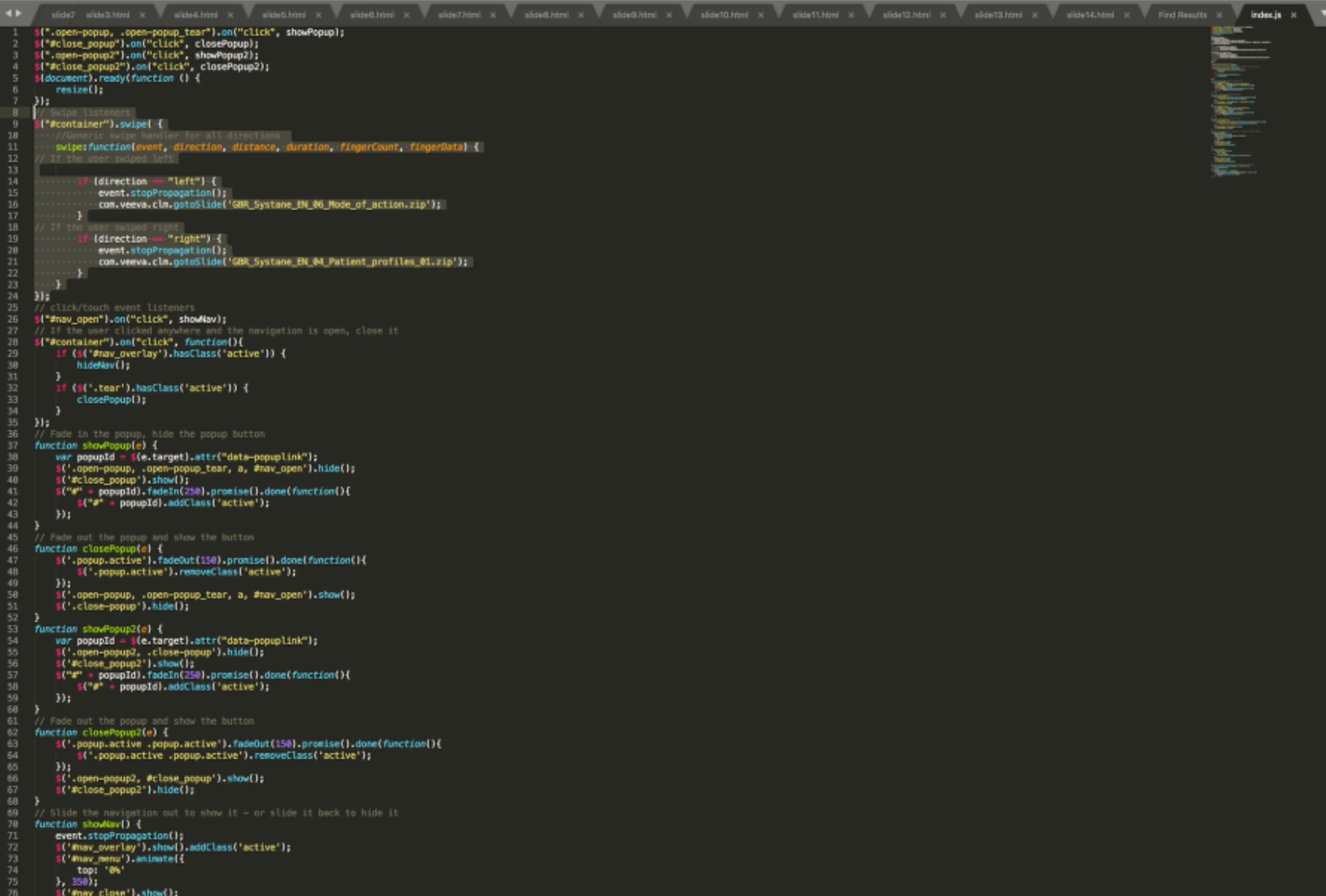This screenshot has height=896, width=1326.
Task: Place cursor on "// Swipe listeners" comment
Action: [82, 112]
